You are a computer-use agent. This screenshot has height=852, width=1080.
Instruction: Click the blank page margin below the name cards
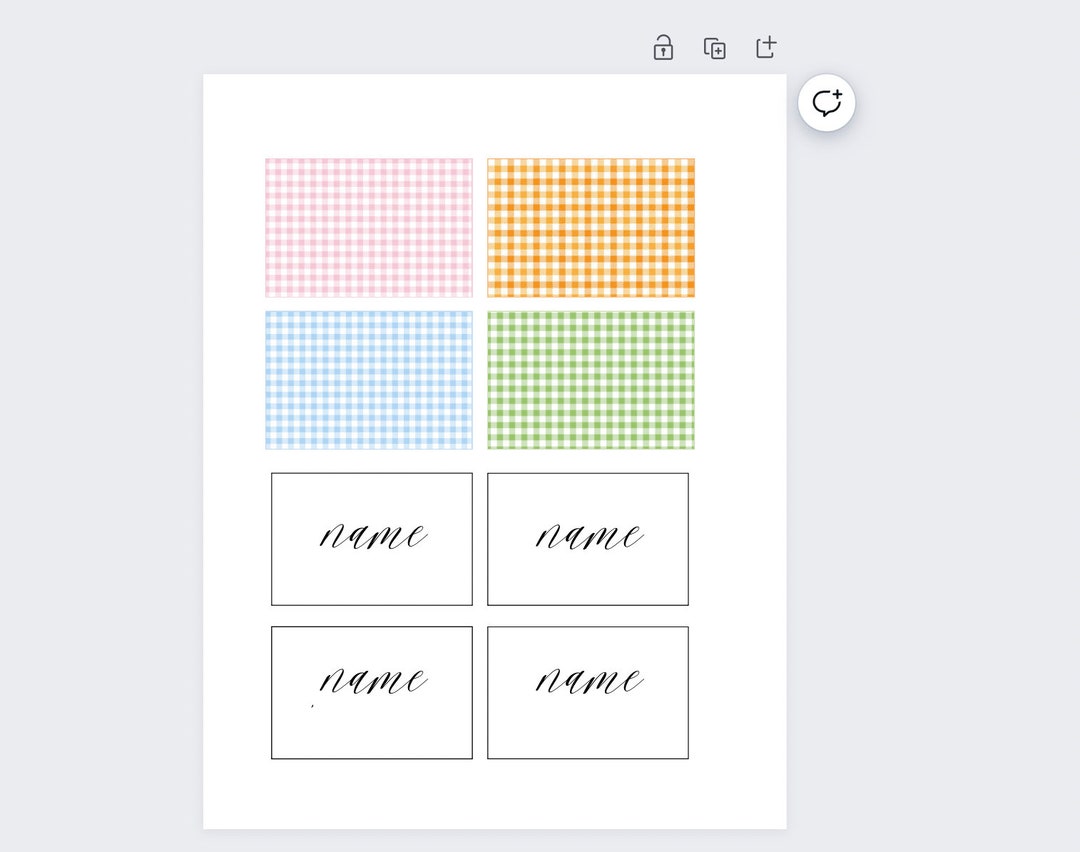pyautogui.click(x=495, y=794)
